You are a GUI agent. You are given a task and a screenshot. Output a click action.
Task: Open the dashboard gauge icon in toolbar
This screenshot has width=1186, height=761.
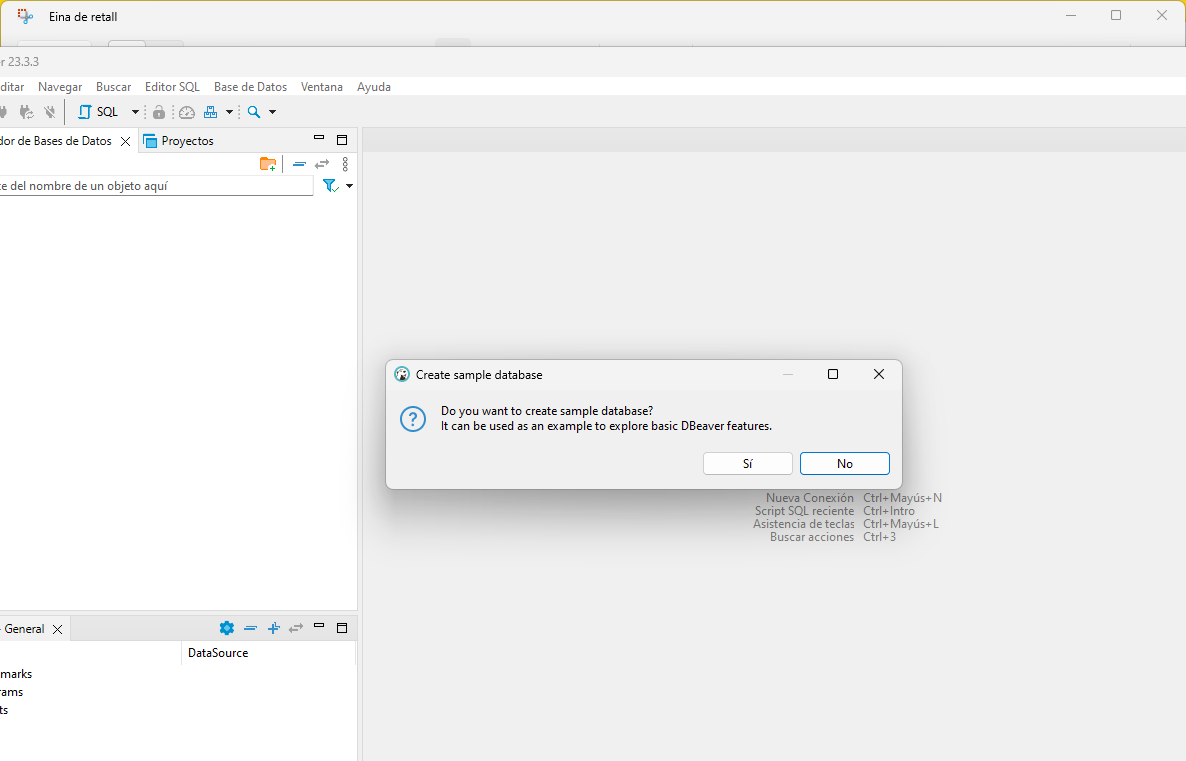pyautogui.click(x=186, y=112)
